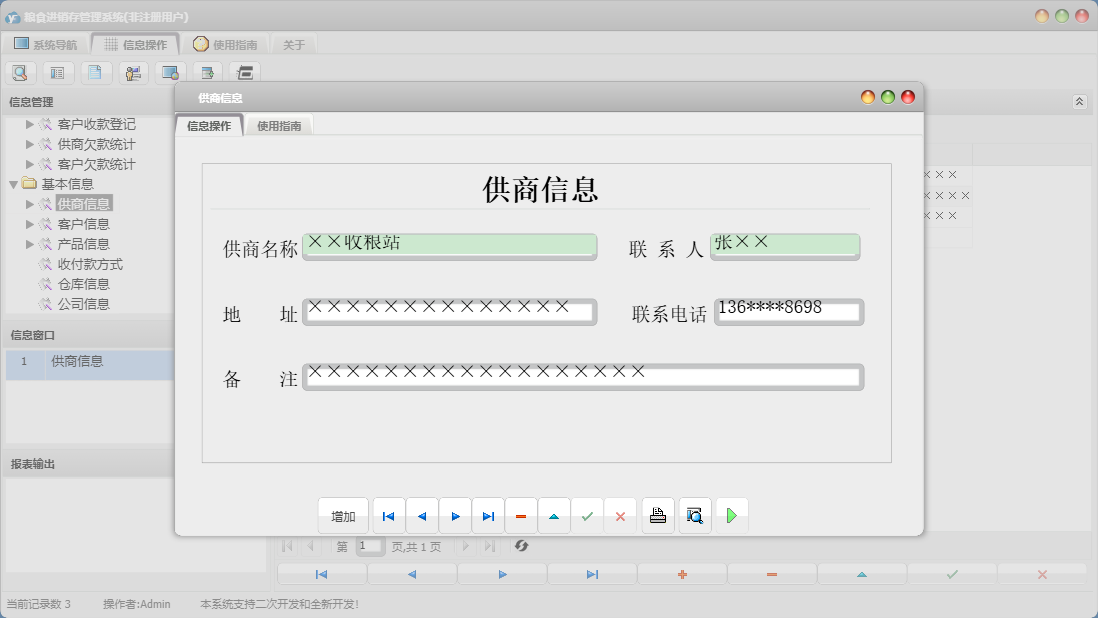Click the 信息管理 panel header

(89, 102)
